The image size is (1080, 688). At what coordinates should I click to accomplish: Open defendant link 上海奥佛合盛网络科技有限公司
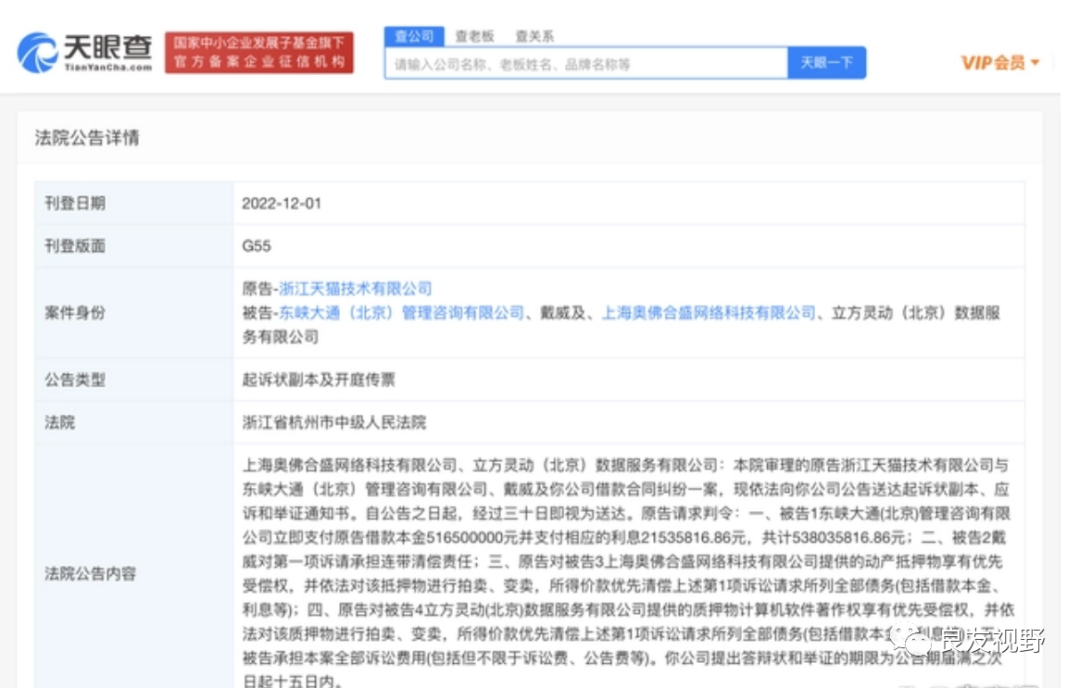click(x=709, y=313)
